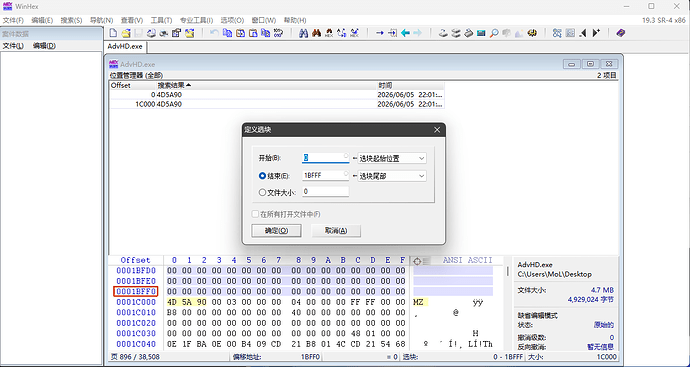Viewport: 690px width, 367px height.
Task: Click the crosshair icon beside ANSI ASCII
Action: pyautogui.click(x=417, y=261)
